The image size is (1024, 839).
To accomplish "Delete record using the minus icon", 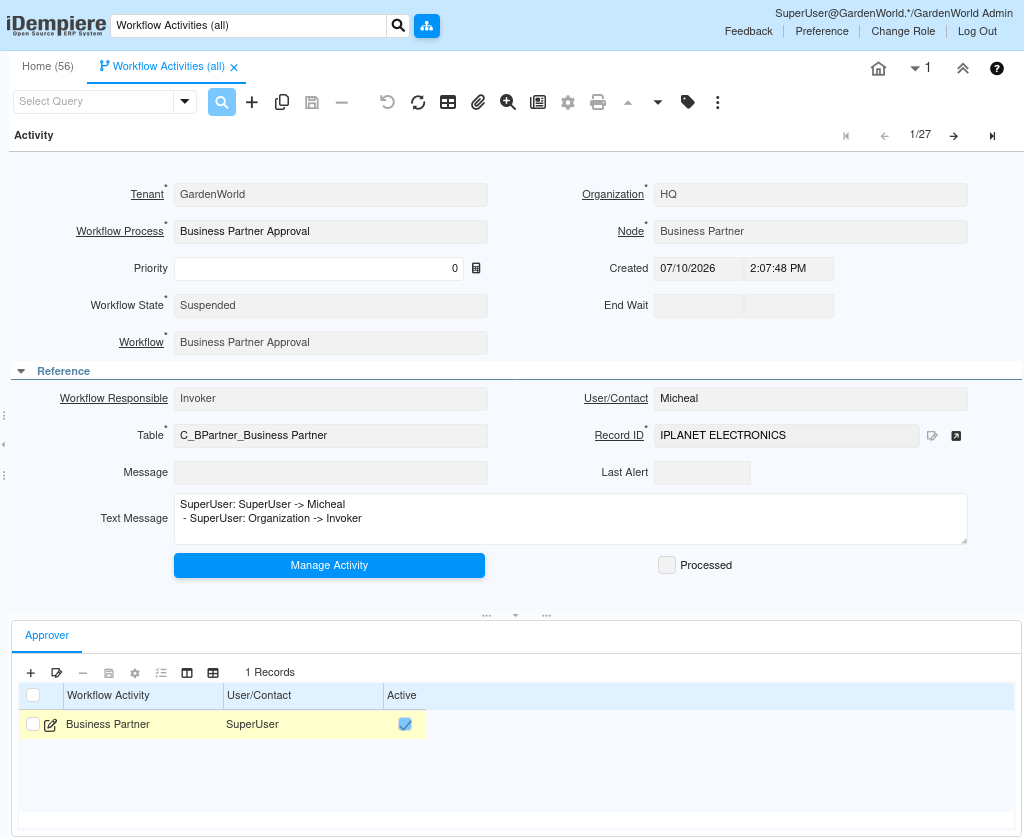I will pyautogui.click(x=342, y=103).
